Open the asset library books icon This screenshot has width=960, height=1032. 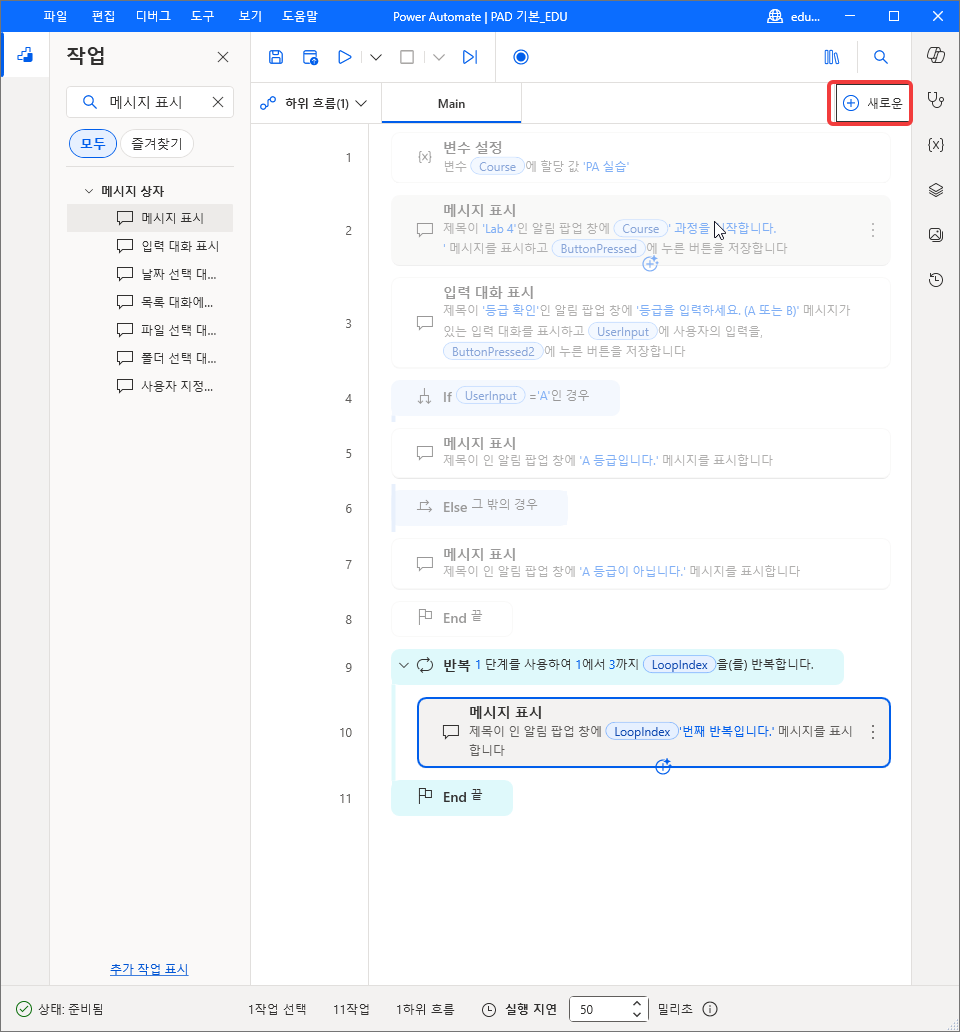click(832, 57)
